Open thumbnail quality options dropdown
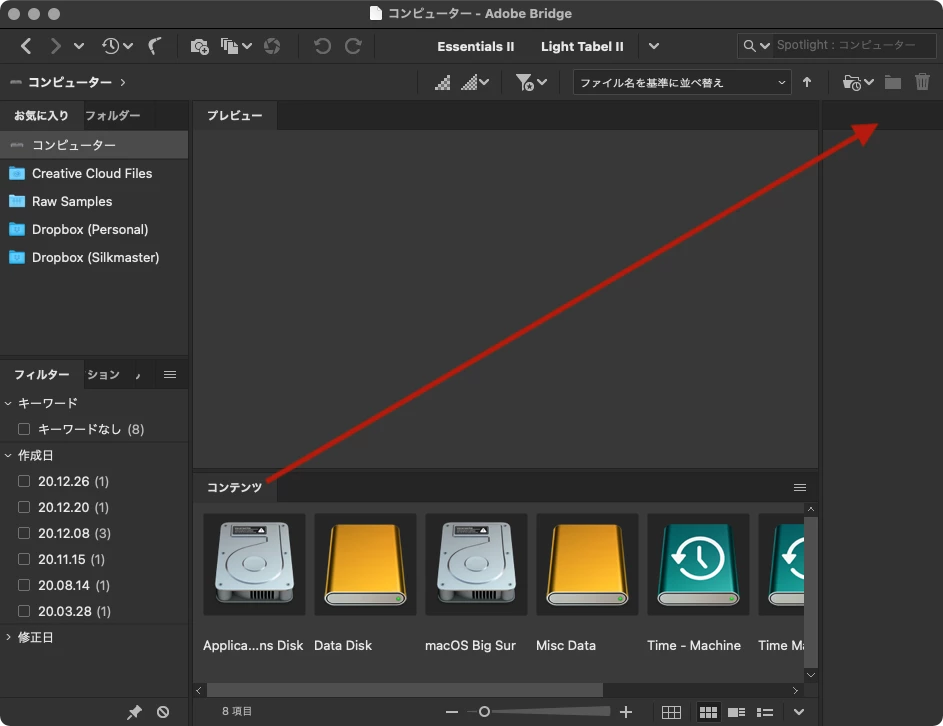This screenshot has width=943, height=726. click(475, 82)
